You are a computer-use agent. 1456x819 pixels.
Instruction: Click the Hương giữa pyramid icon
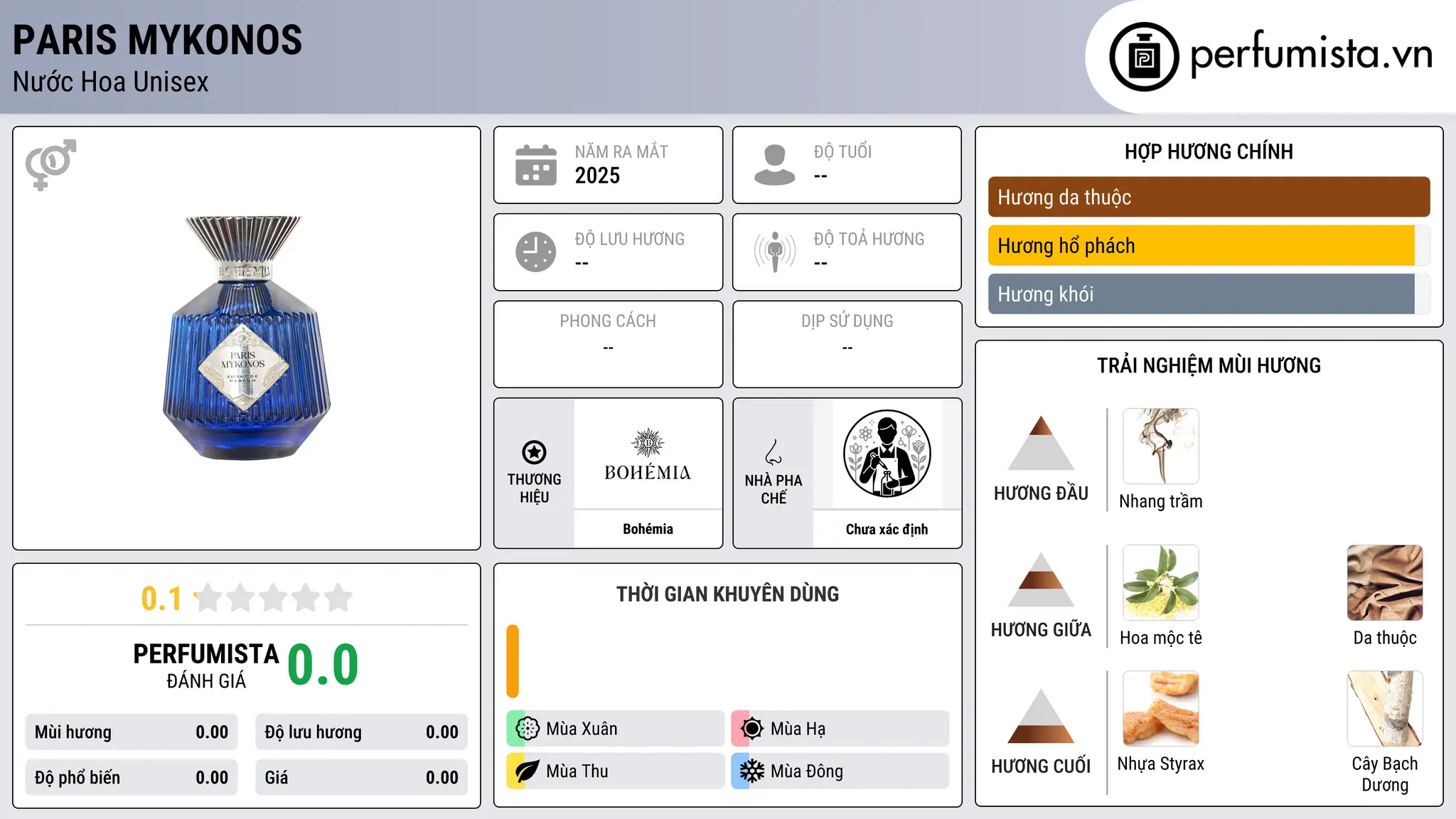coord(1041,579)
